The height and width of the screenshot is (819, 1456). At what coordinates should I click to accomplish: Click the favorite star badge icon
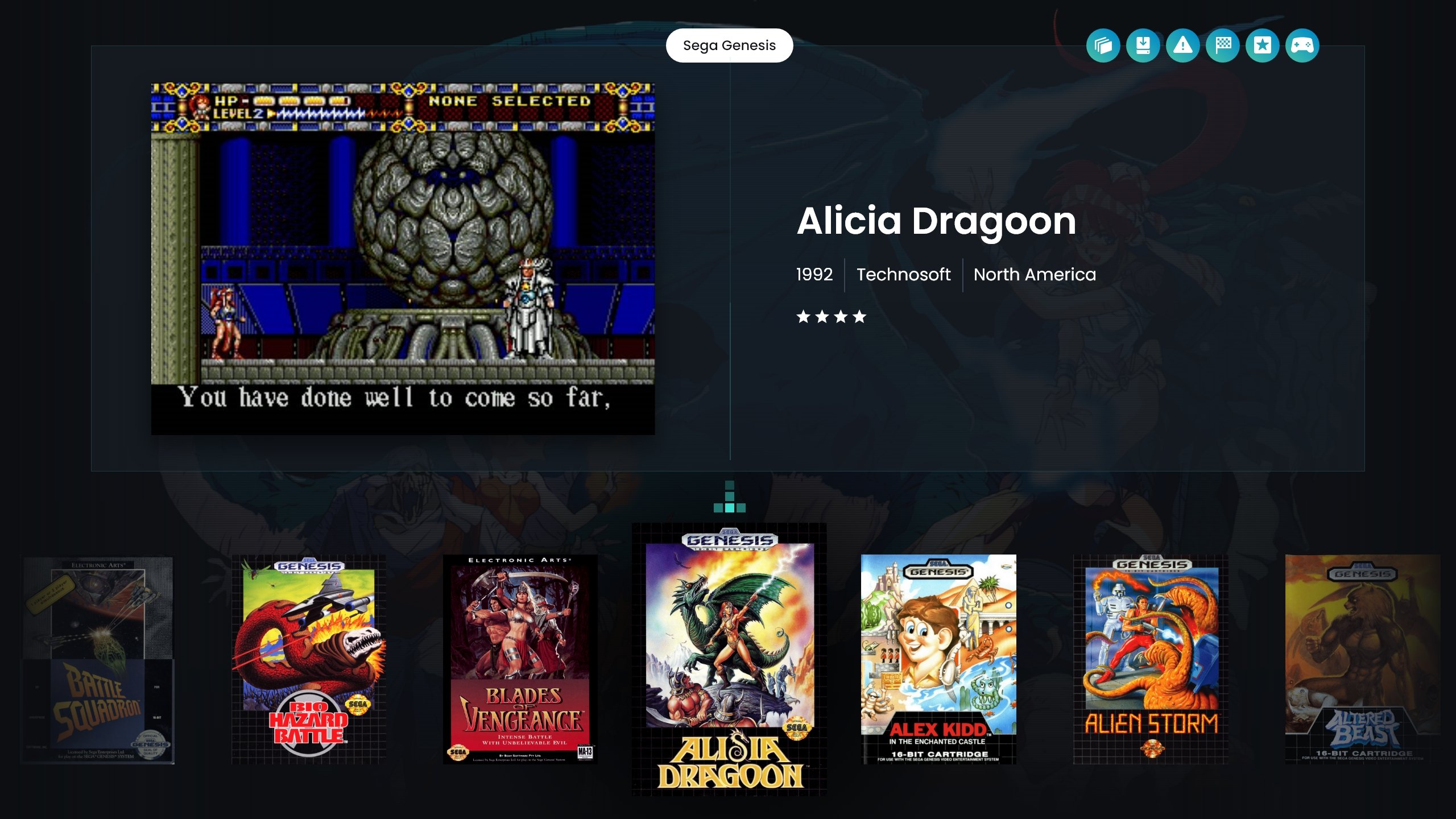click(1262, 45)
